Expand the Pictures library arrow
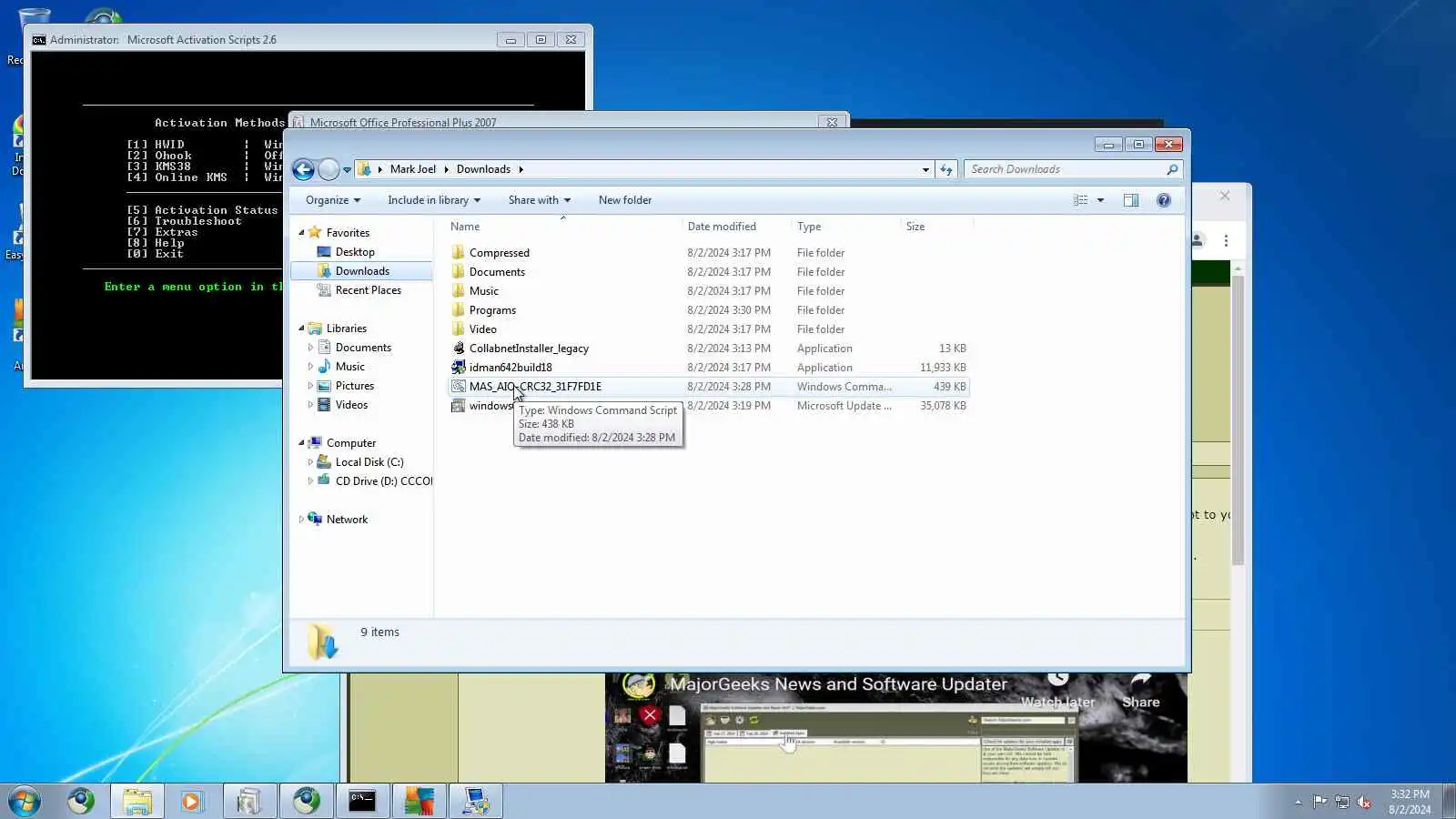Viewport: 1456px width, 819px height. (x=310, y=386)
